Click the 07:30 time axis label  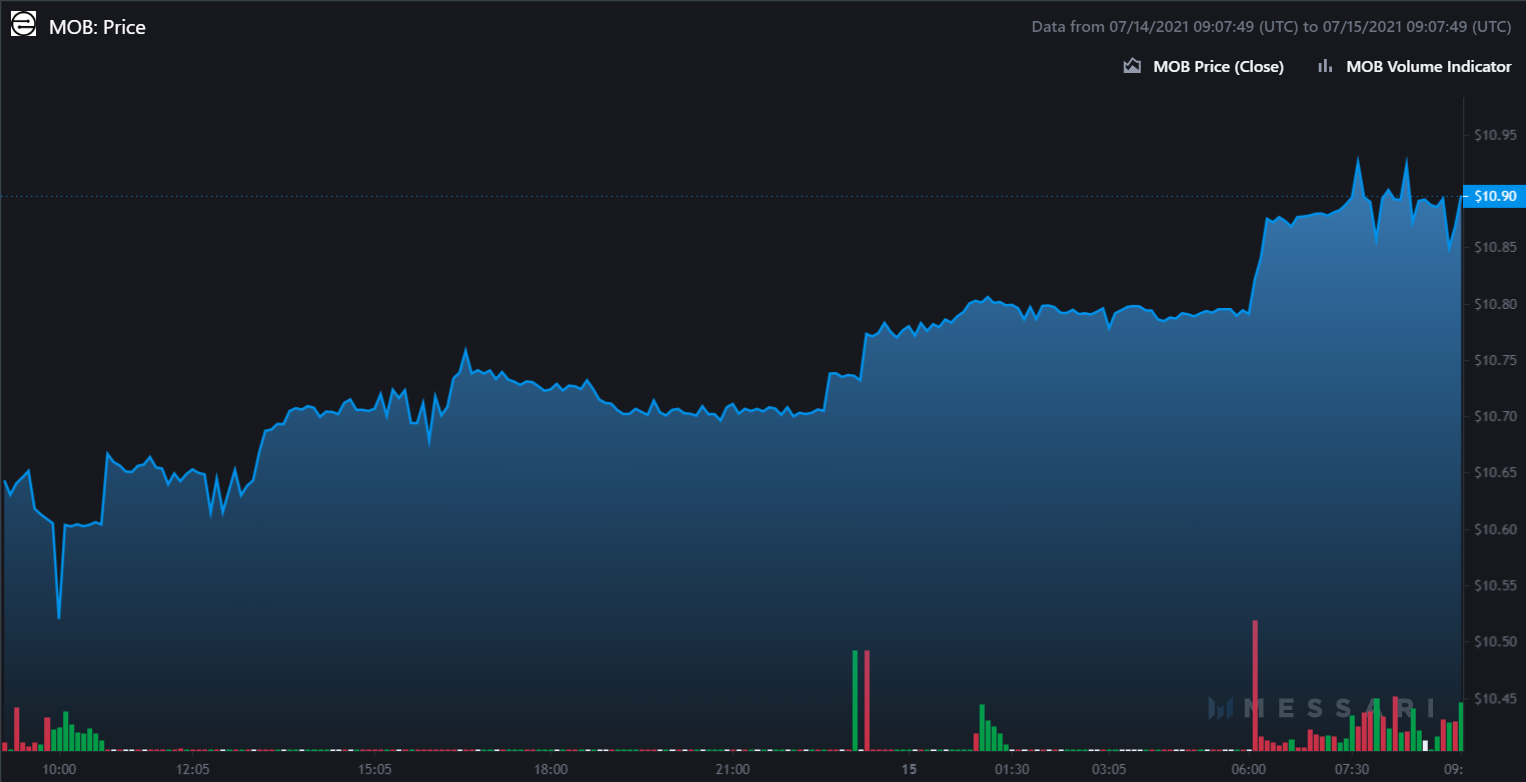(1352, 769)
